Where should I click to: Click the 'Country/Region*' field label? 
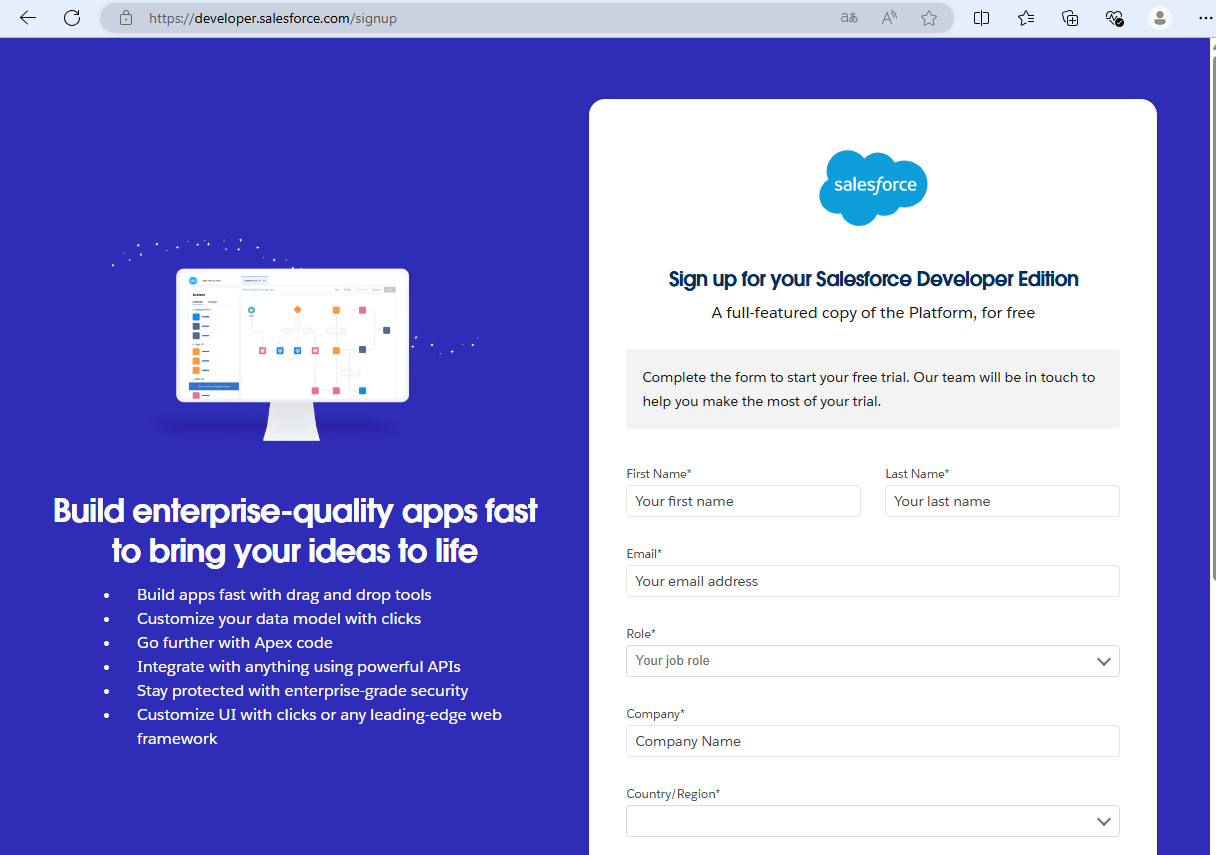click(x=673, y=794)
